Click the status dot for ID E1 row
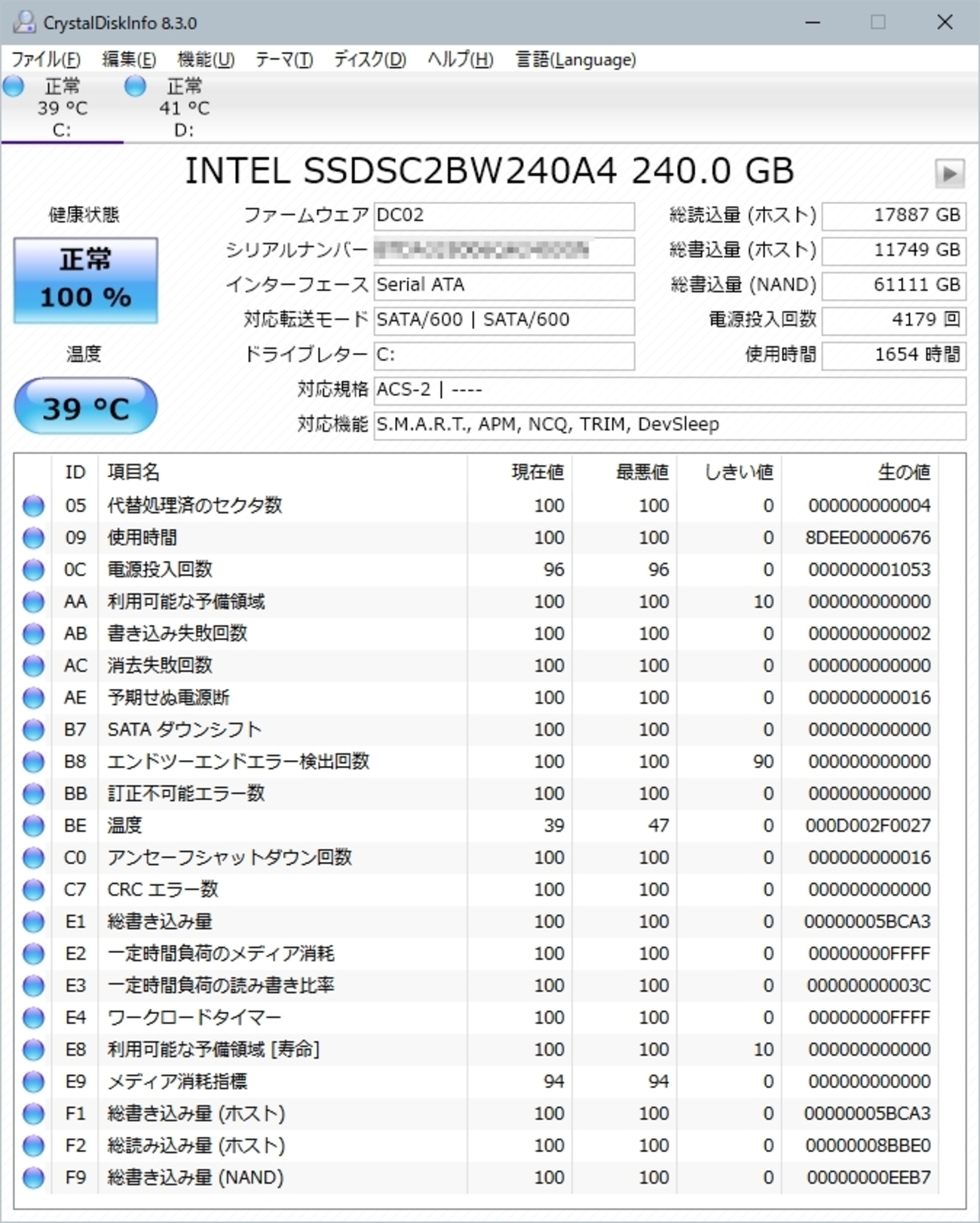This screenshot has width=980, height=1223. [x=33, y=921]
